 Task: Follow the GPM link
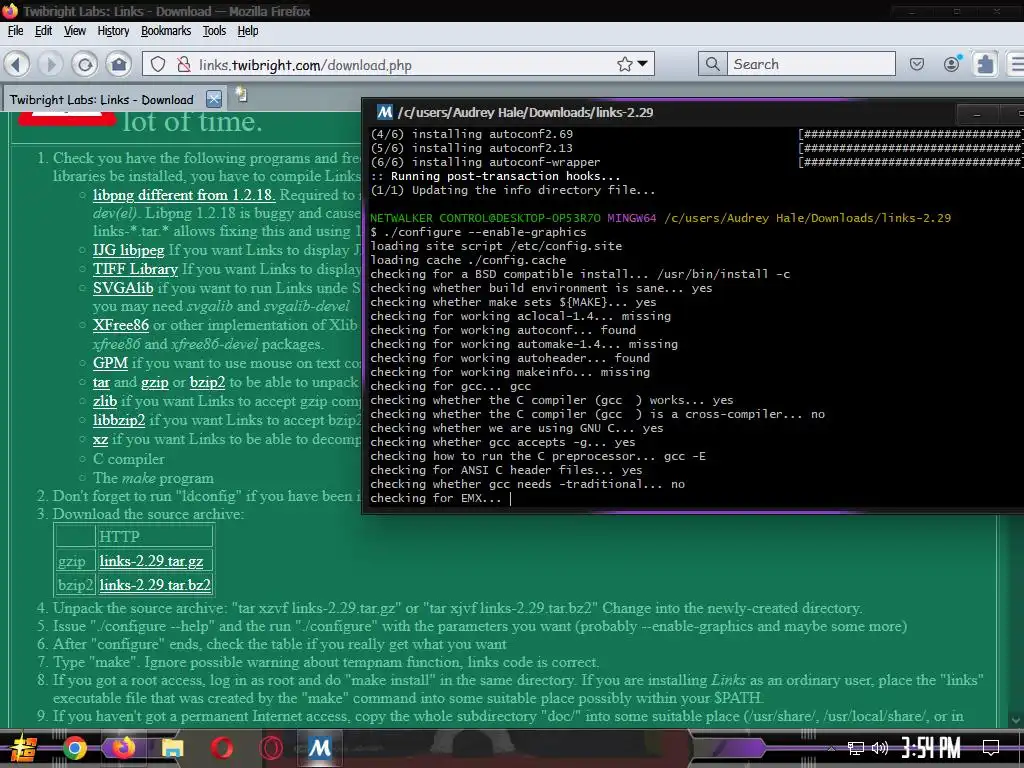click(x=110, y=363)
